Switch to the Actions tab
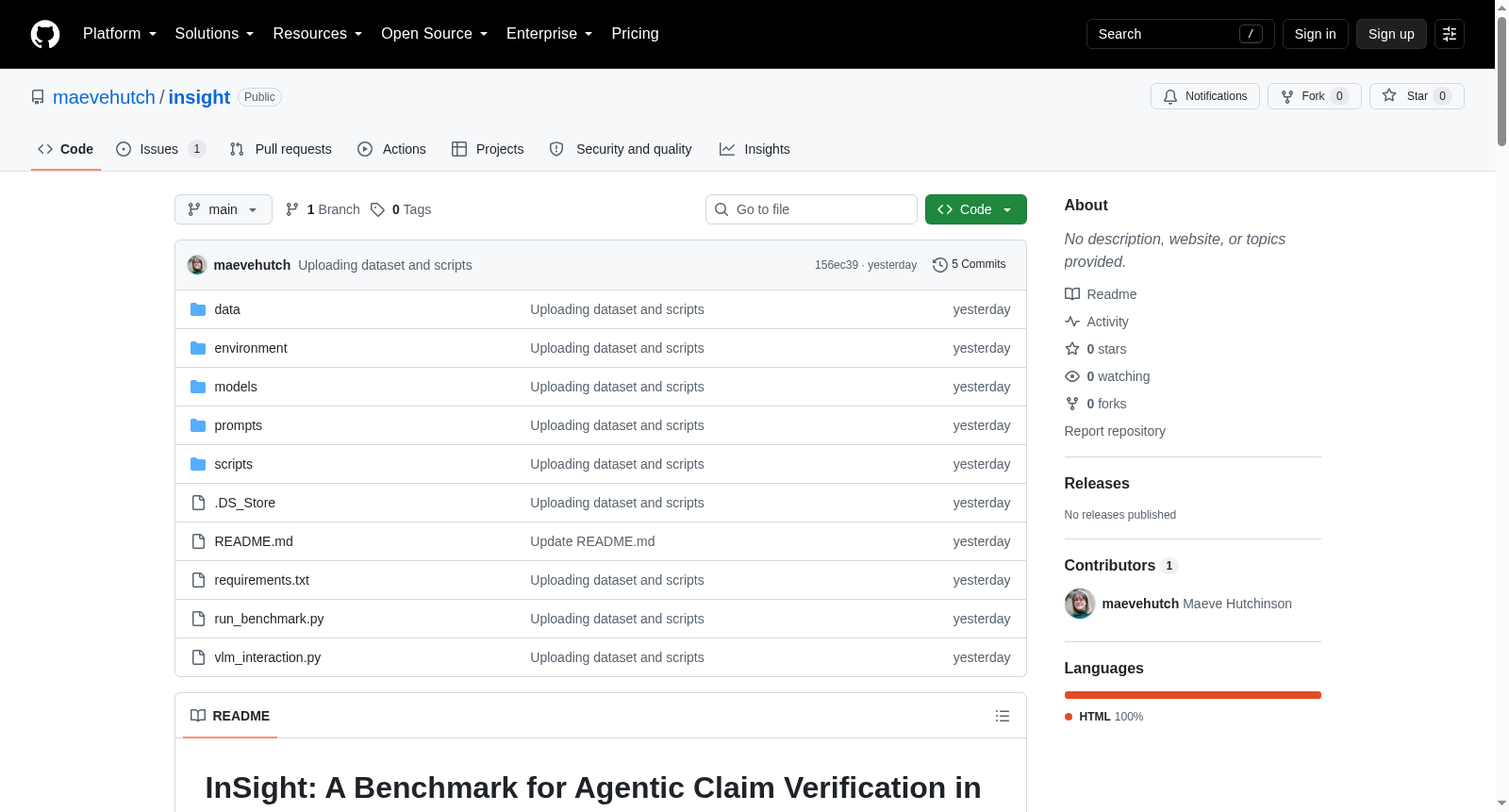This screenshot has height=812, width=1509. tap(391, 149)
